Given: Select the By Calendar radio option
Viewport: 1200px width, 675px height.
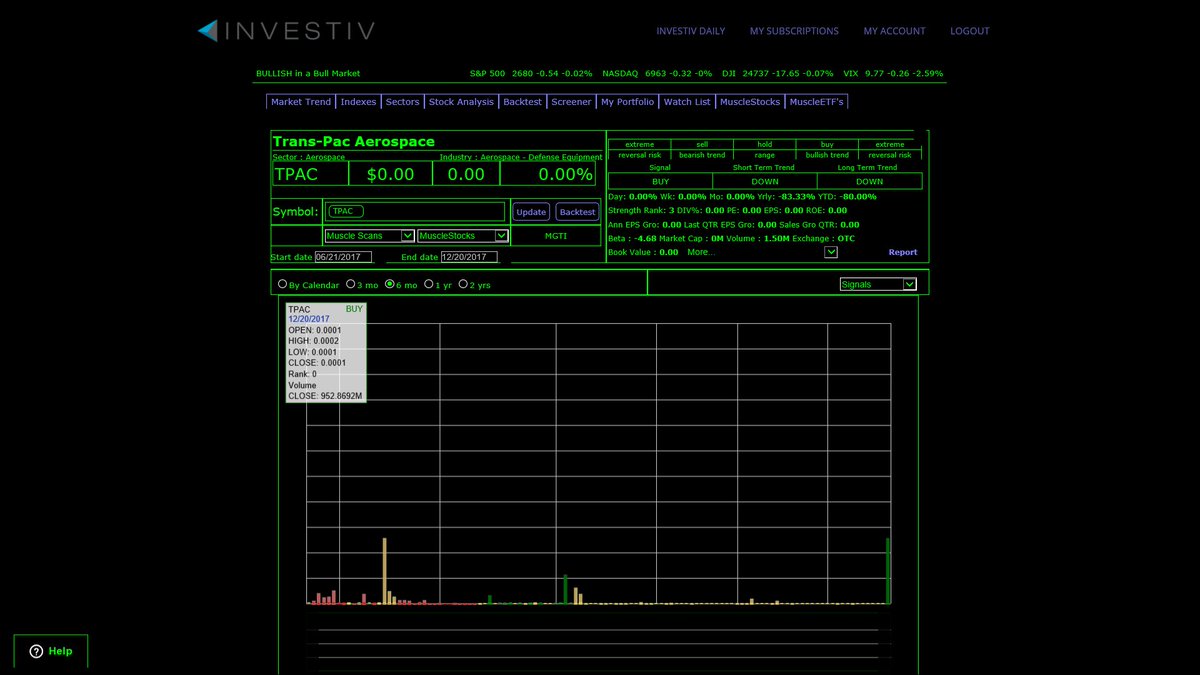Looking at the screenshot, I should coord(283,285).
